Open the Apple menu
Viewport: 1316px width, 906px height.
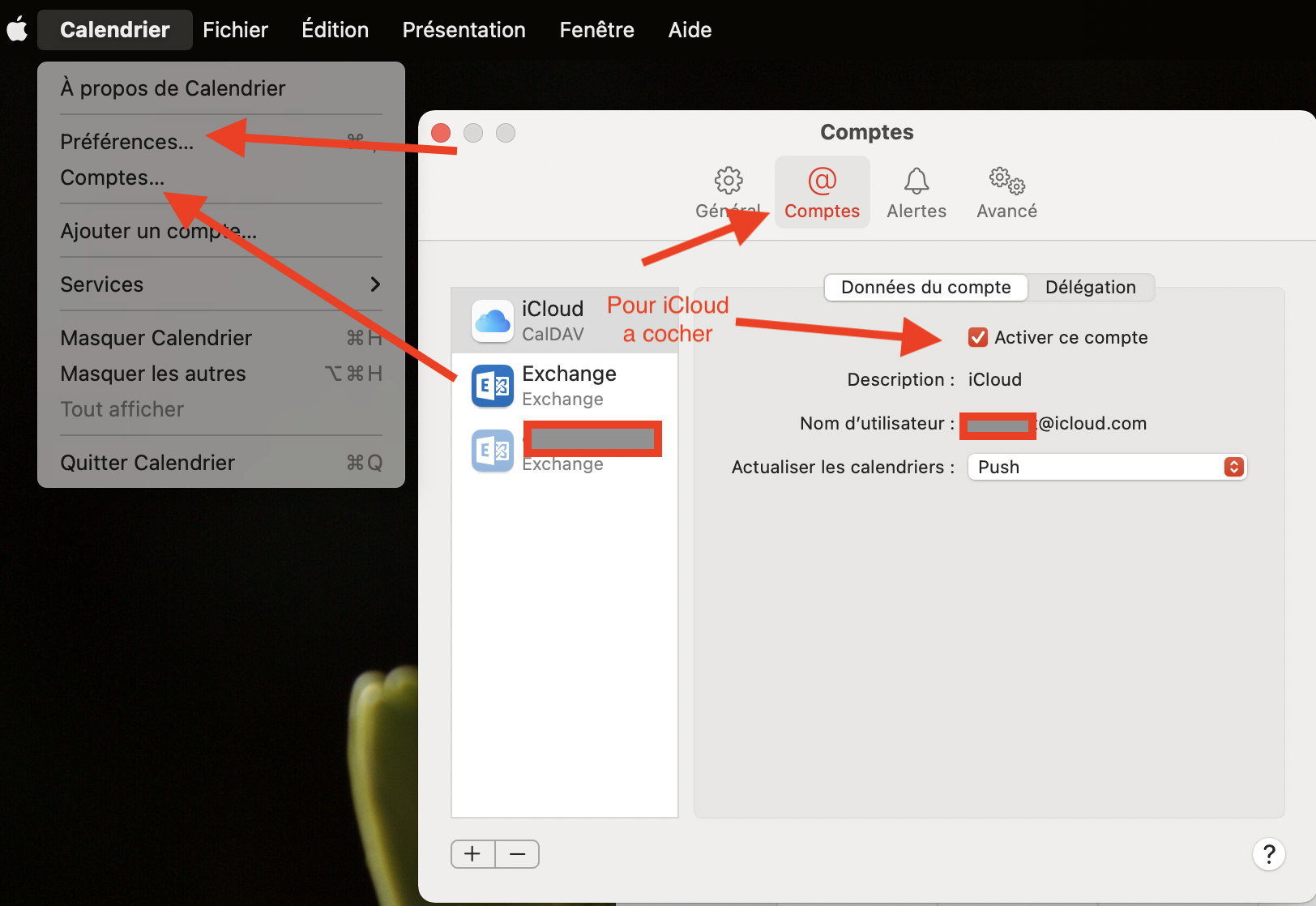point(17,30)
